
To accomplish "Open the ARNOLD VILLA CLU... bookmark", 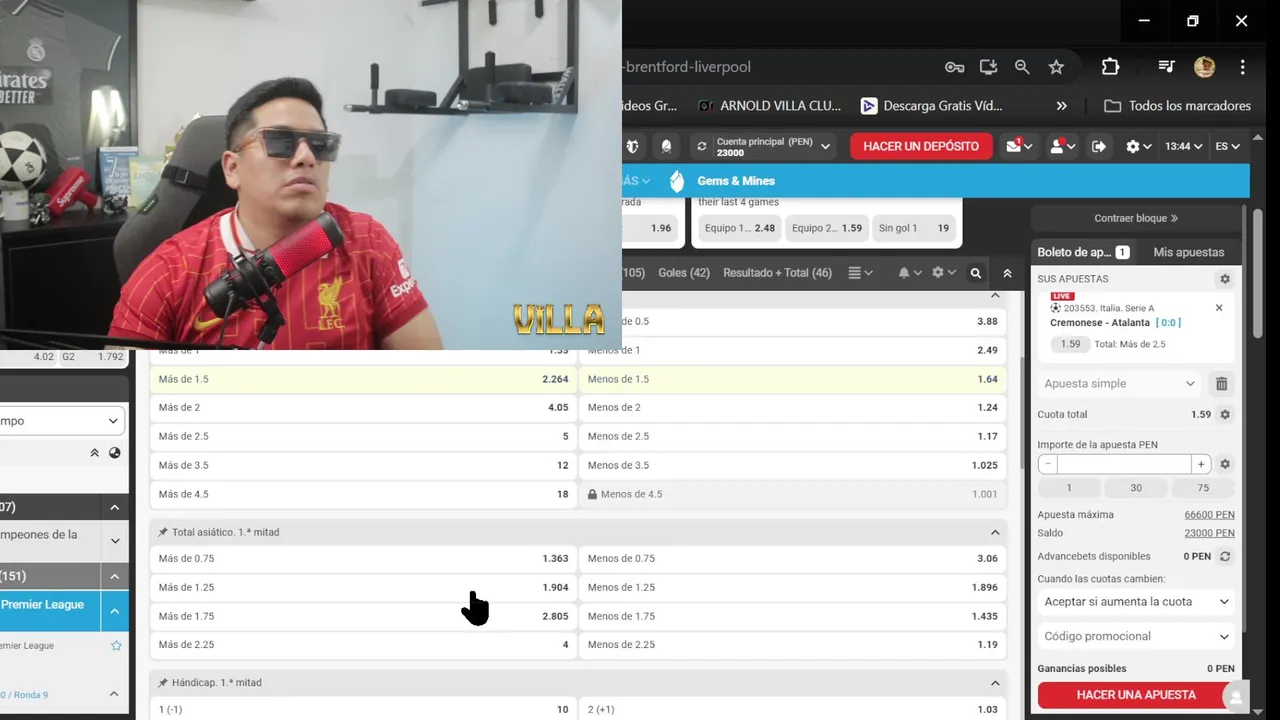I will [769, 106].
